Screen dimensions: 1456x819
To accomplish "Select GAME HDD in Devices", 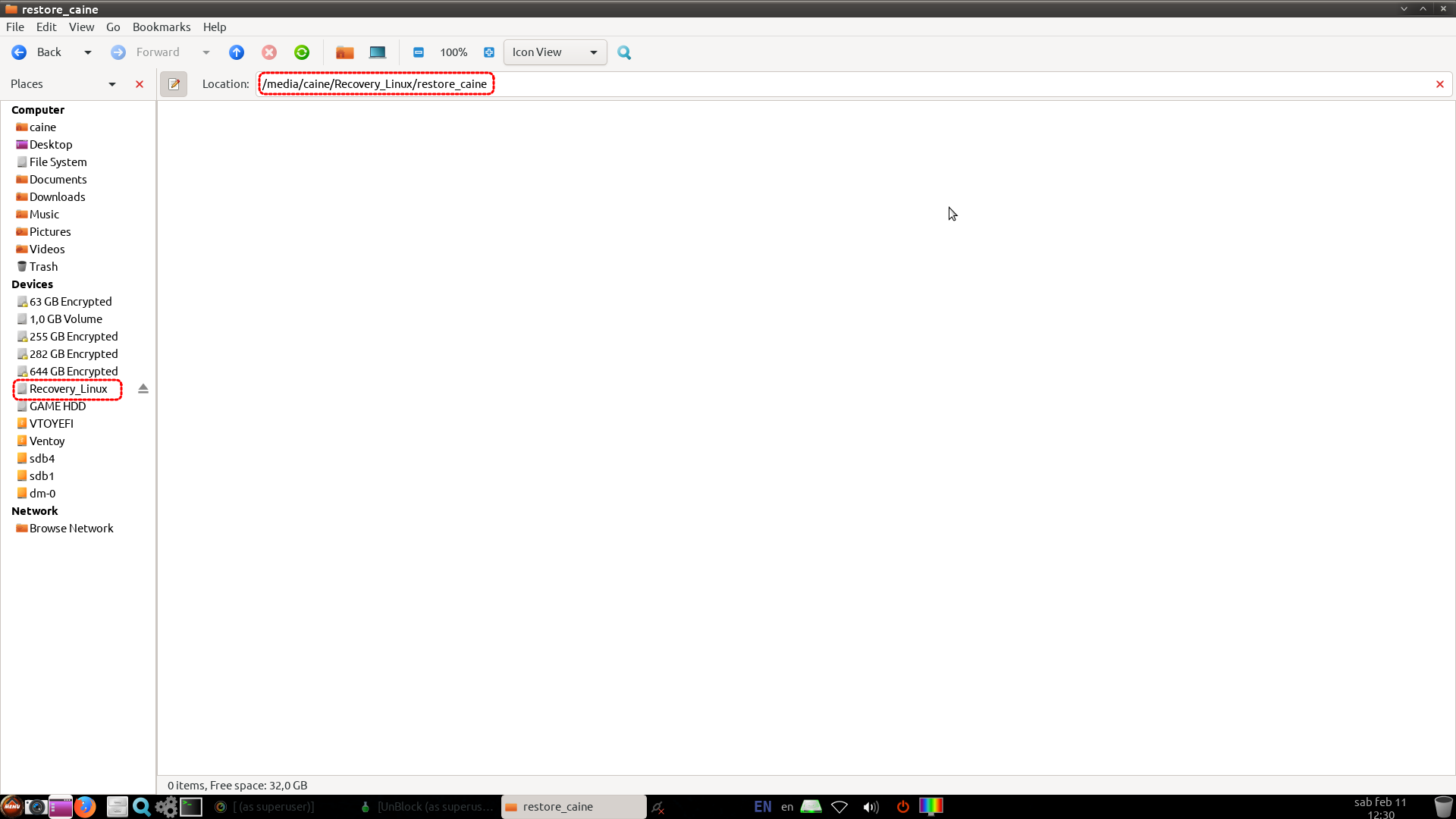I will (58, 406).
